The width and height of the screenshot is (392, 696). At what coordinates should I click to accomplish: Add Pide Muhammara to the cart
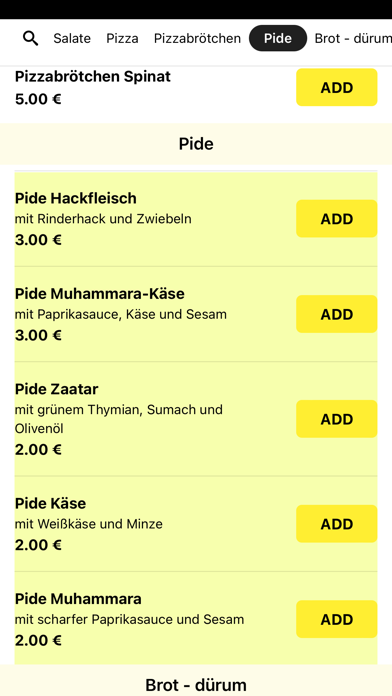click(337, 619)
